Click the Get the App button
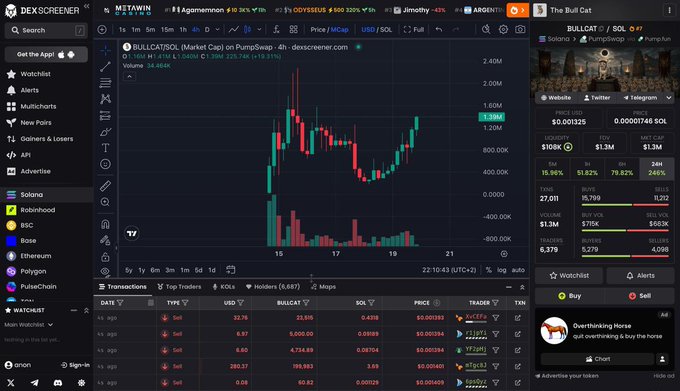 click(x=46, y=55)
